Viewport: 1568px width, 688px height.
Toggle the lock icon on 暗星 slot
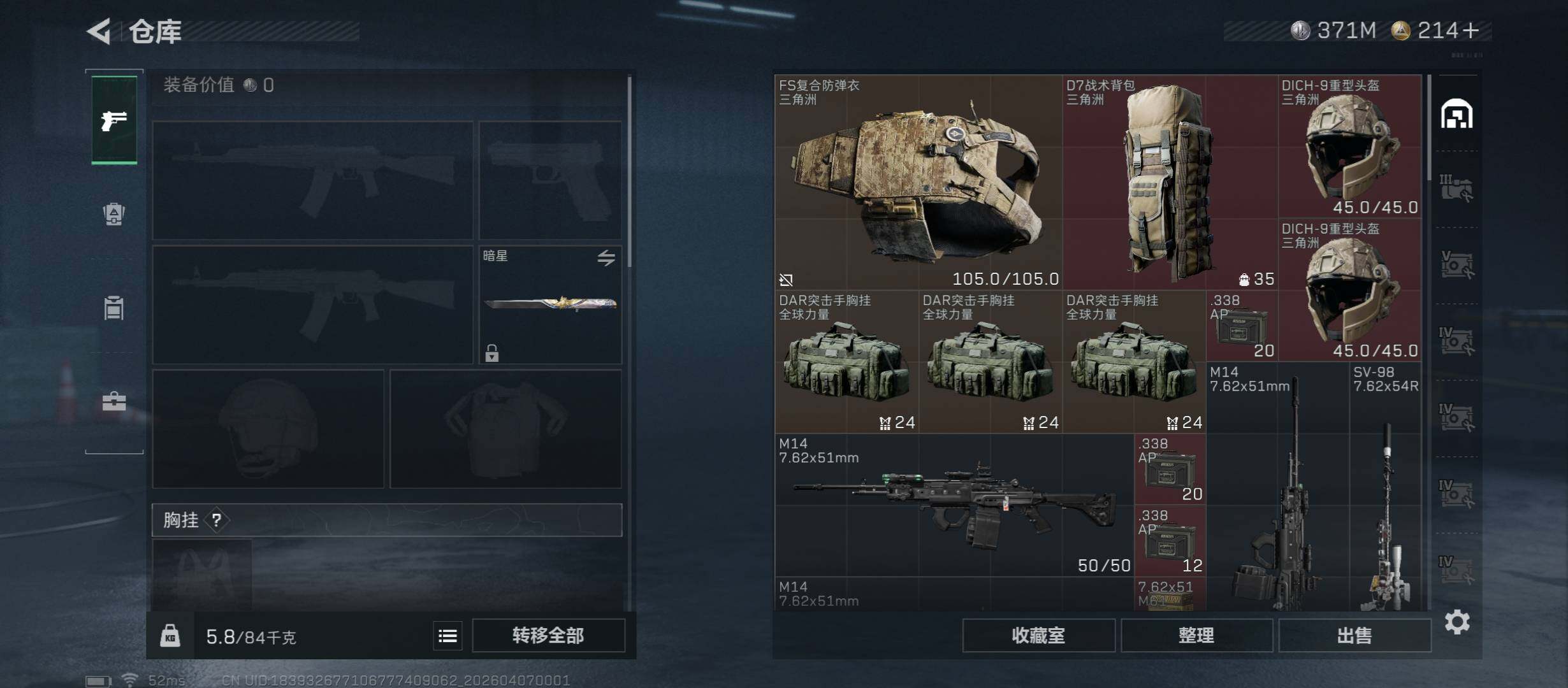tap(491, 352)
